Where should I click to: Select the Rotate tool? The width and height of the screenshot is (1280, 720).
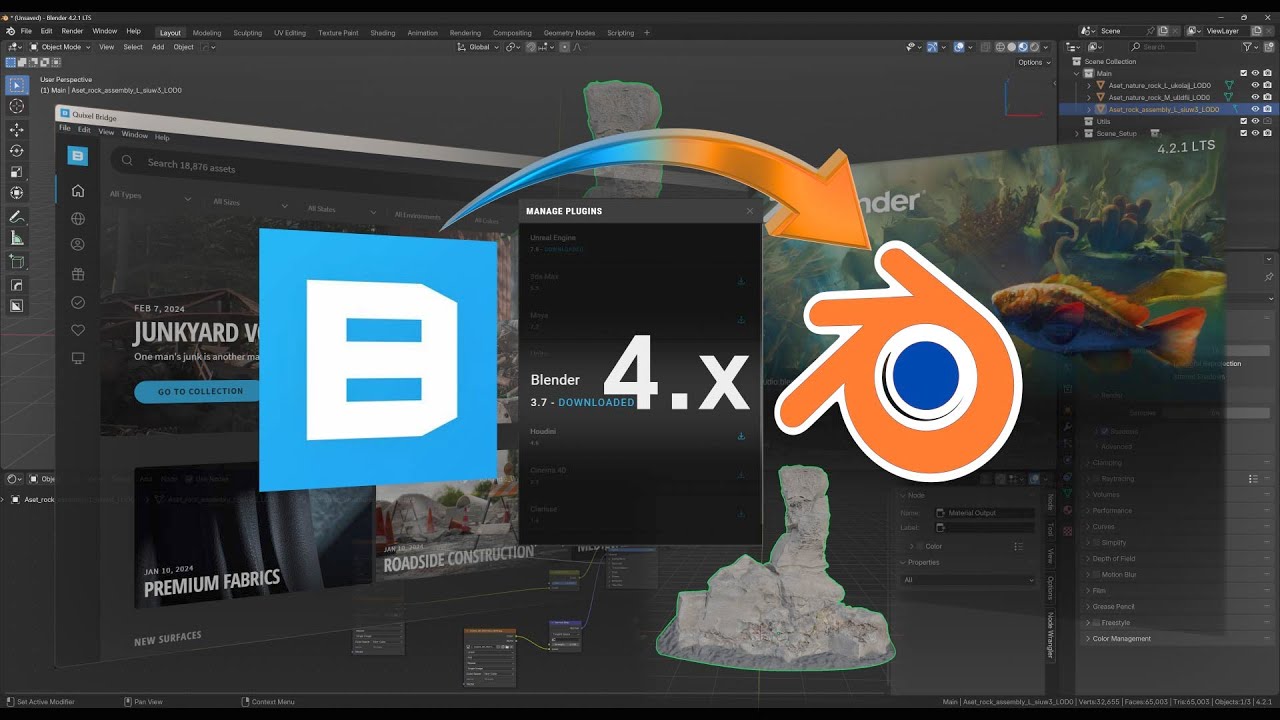[17, 151]
